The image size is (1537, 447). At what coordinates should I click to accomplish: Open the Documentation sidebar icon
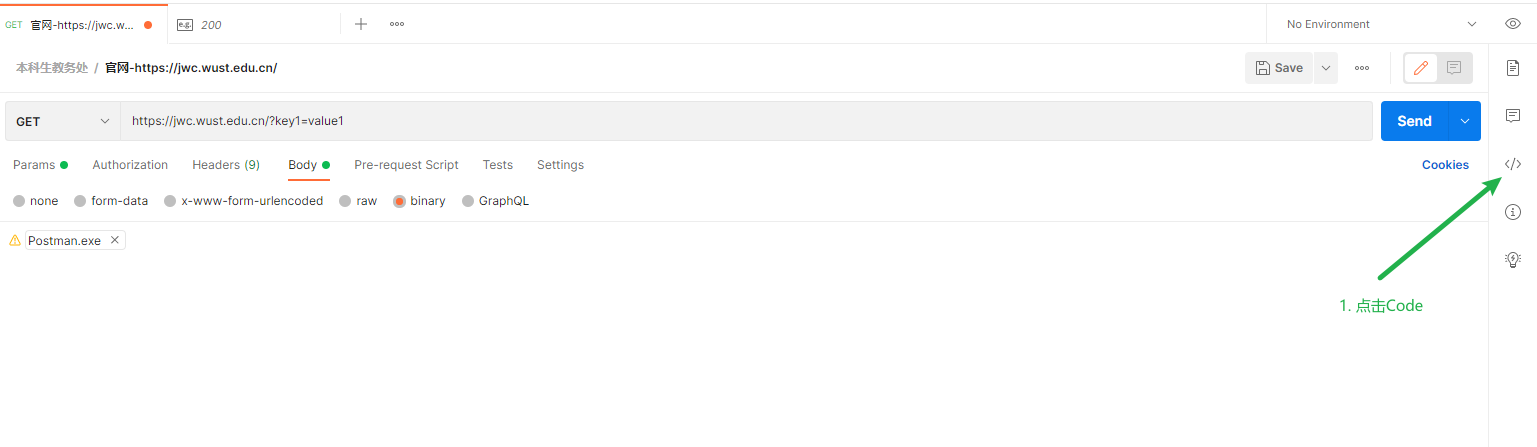coord(1512,68)
